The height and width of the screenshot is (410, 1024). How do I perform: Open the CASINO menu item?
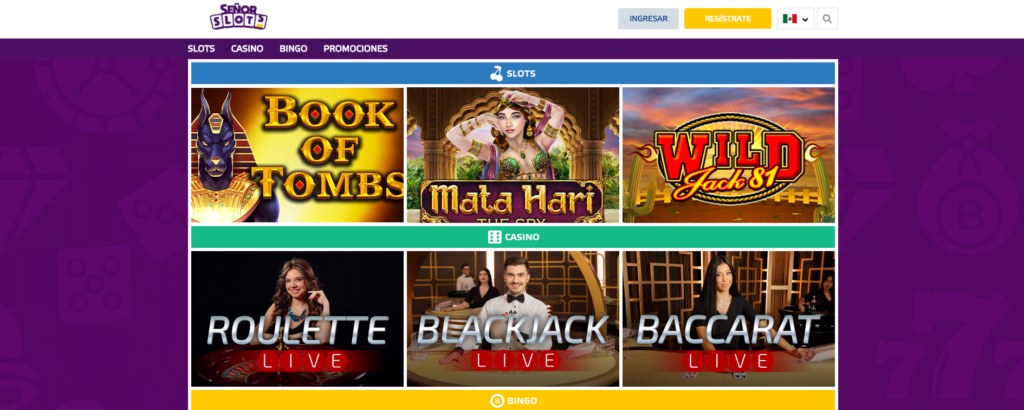pos(247,48)
